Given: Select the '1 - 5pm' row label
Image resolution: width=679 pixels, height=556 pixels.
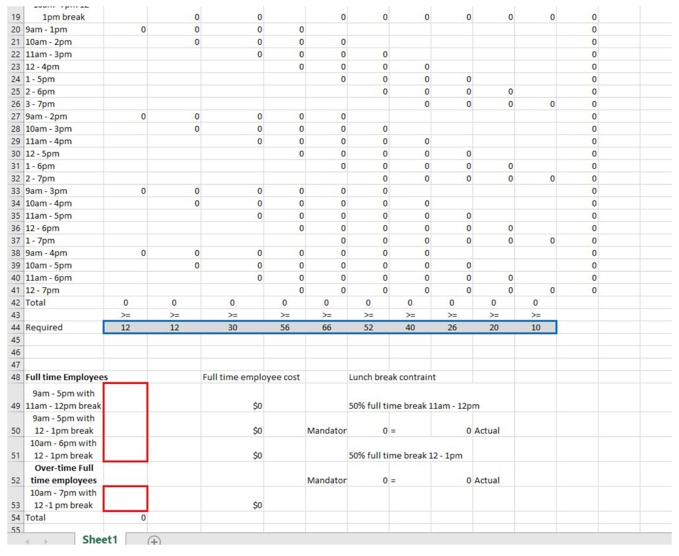Looking at the screenshot, I should (40, 79).
